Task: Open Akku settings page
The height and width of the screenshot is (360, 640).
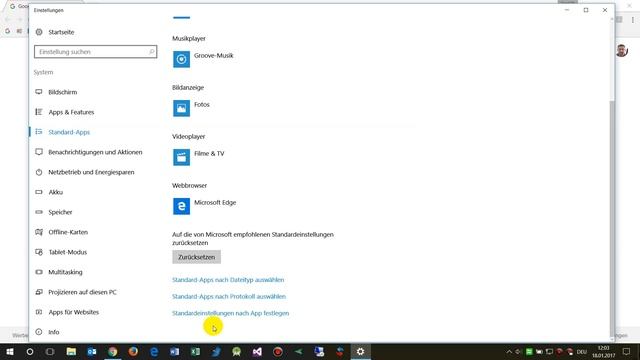Action: point(56,192)
